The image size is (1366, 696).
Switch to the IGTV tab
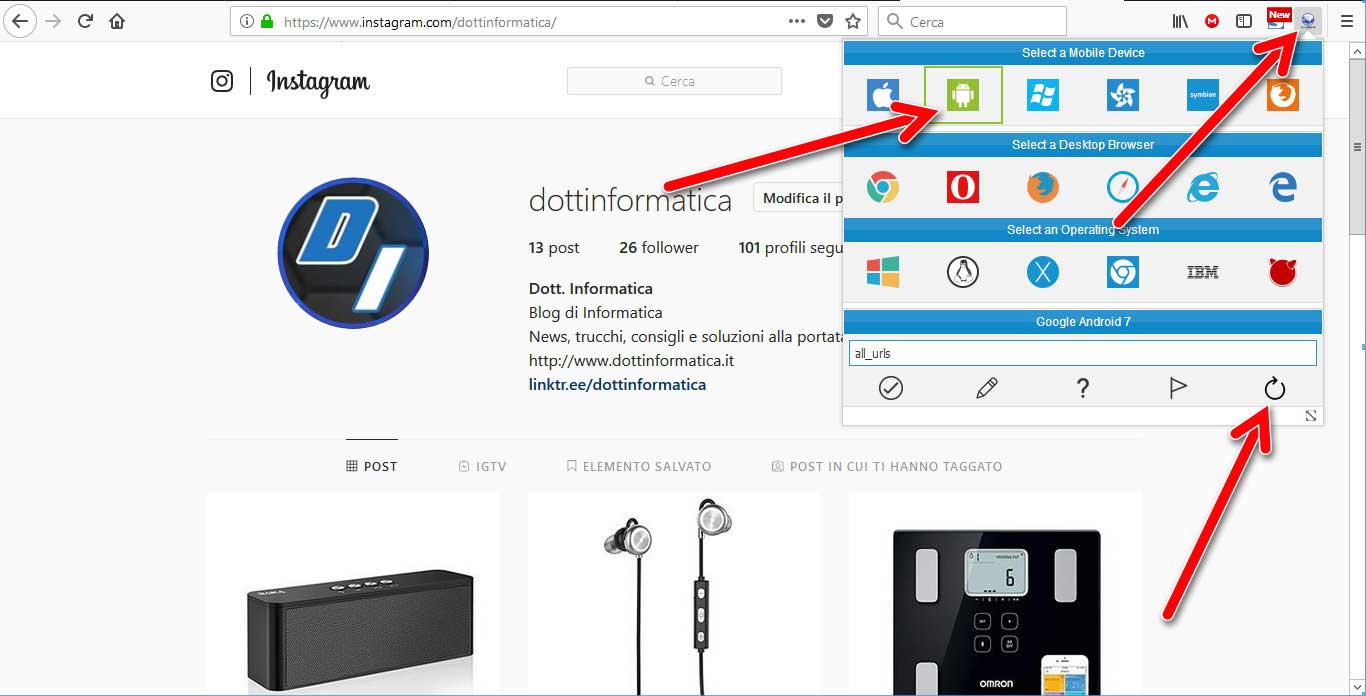pyautogui.click(x=482, y=466)
